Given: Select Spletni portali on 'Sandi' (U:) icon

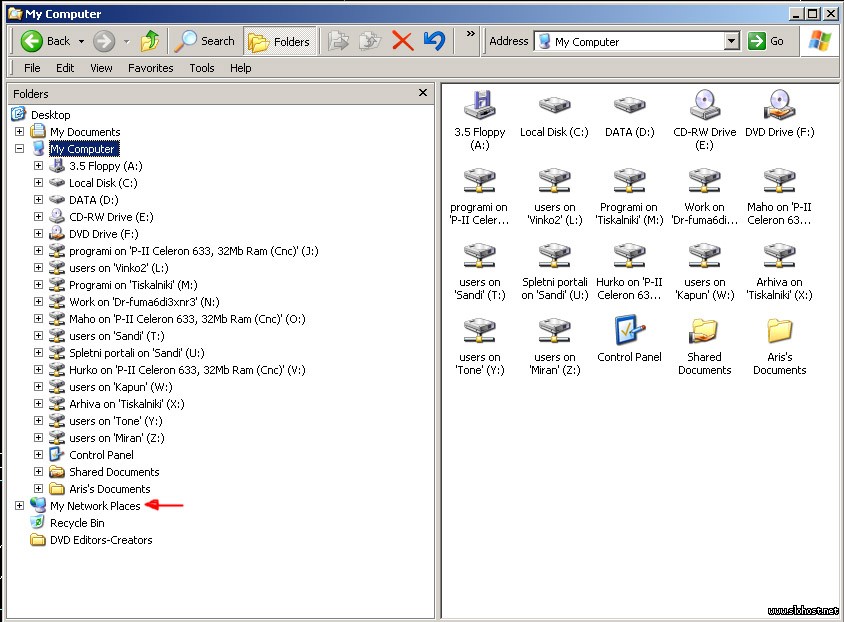Looking at the screenshot, I should [x=554, y=271].
